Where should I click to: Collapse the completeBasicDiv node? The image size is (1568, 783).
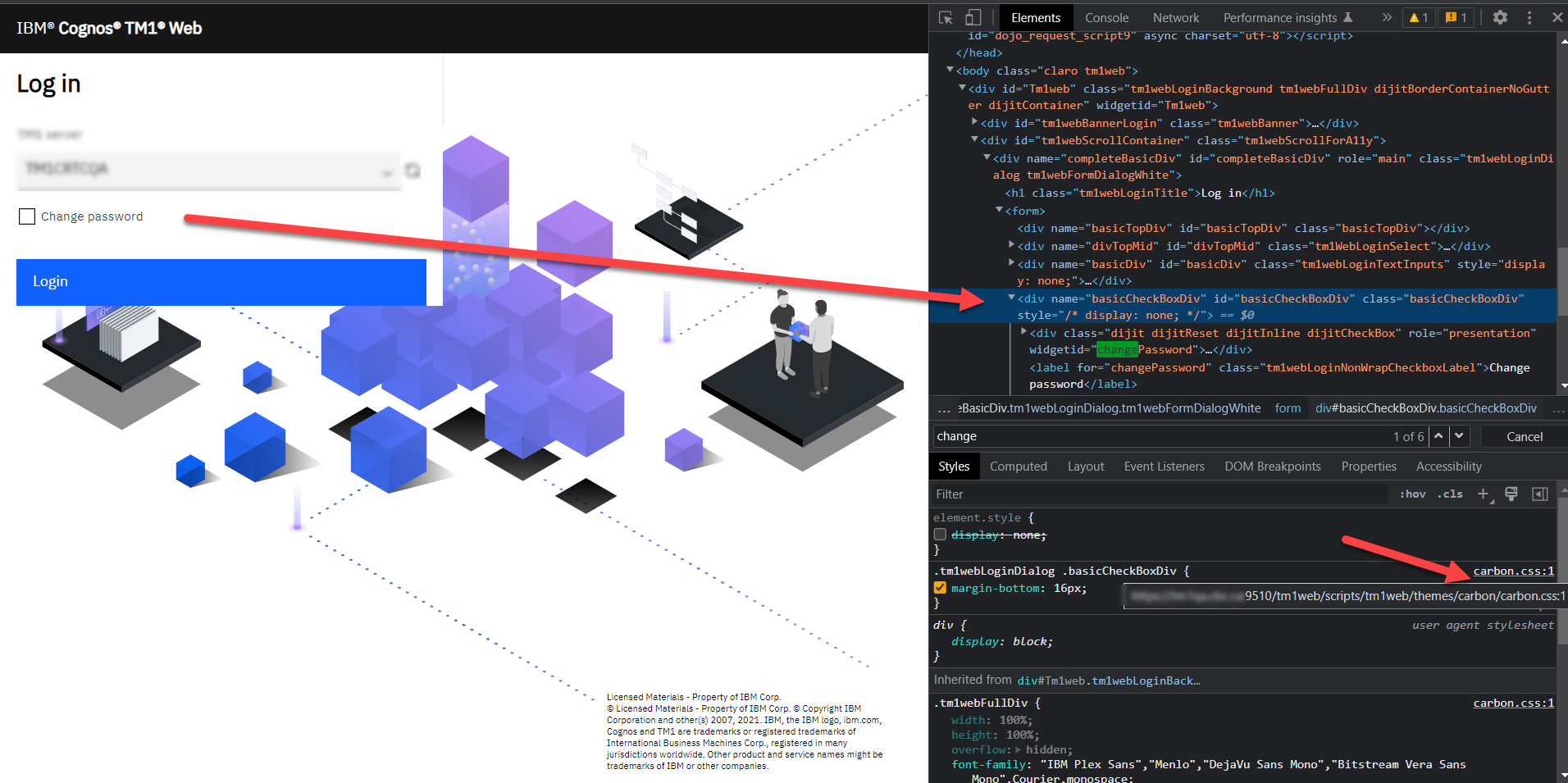[987, 157]
